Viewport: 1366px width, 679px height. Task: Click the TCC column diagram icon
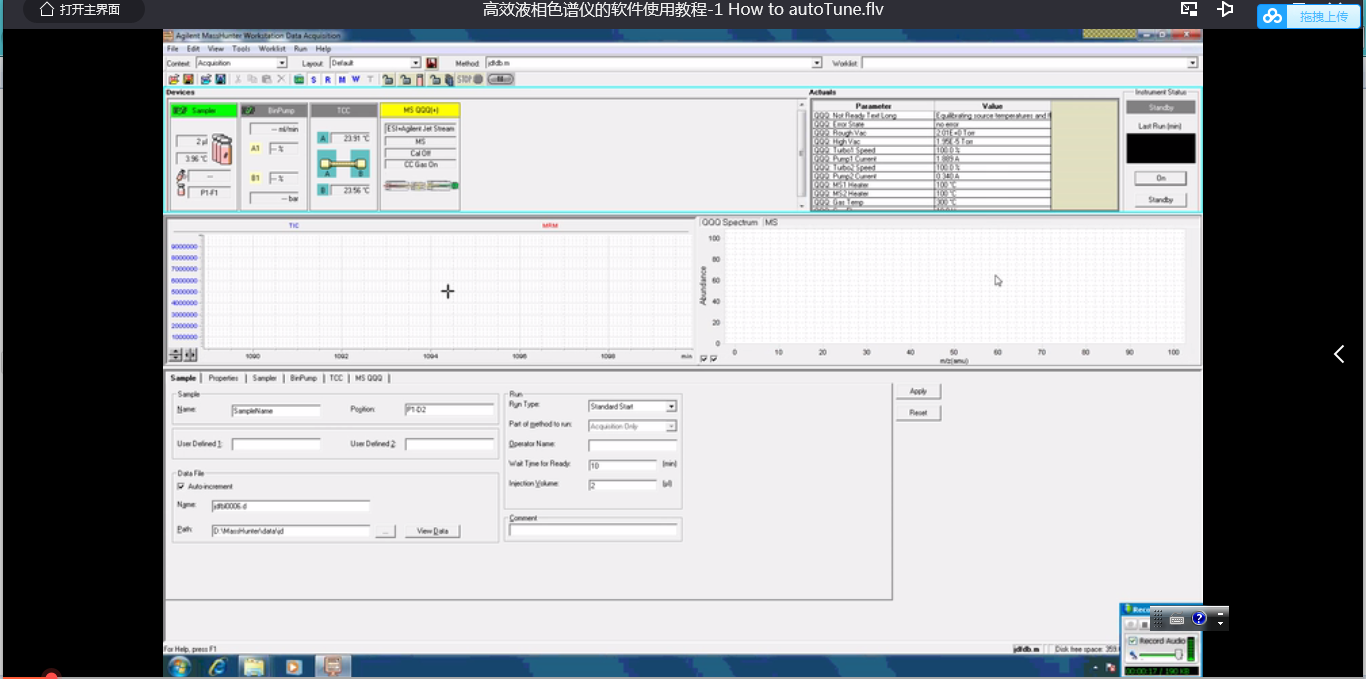pyautogui.click(x=344, y=163)
